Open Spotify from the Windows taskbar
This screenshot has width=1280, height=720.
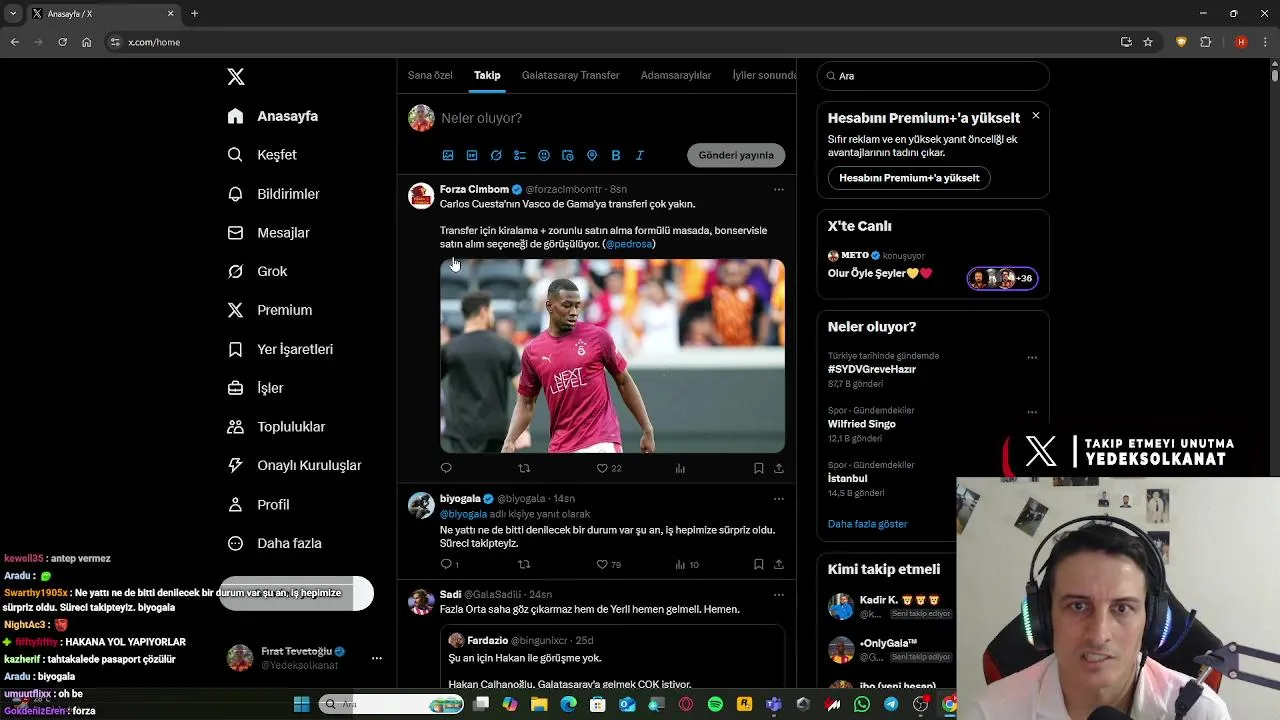click(x=715, y=704)
